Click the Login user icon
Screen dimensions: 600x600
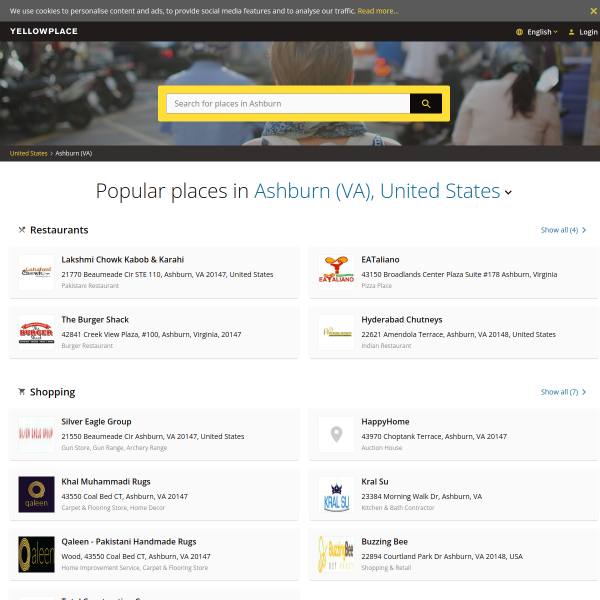pyautogui.click(x=571, y=32)
